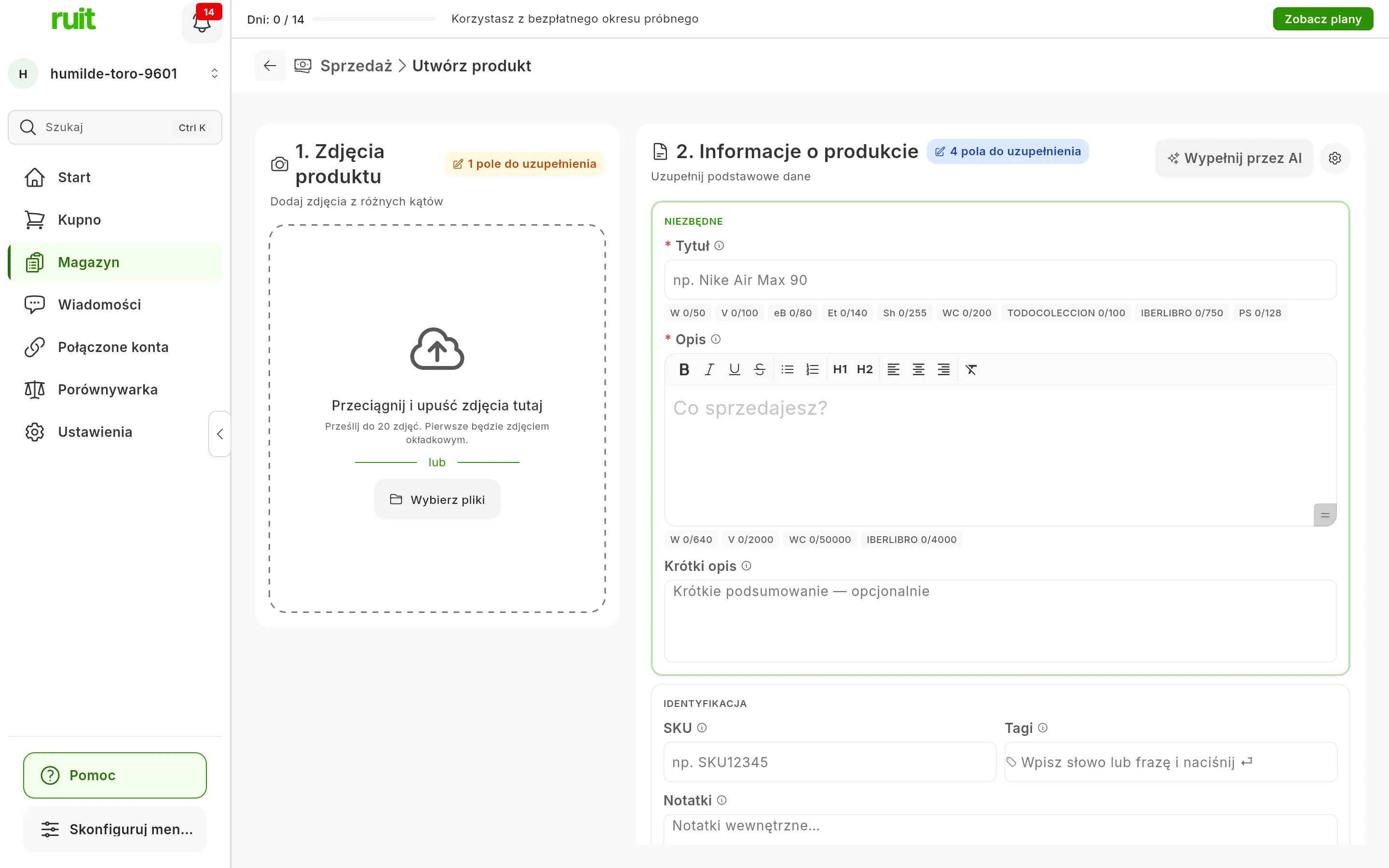Screen dimensions: 1389x868
Task: Click Wypełnij przez AI button
Action: tap(1234, 158)
